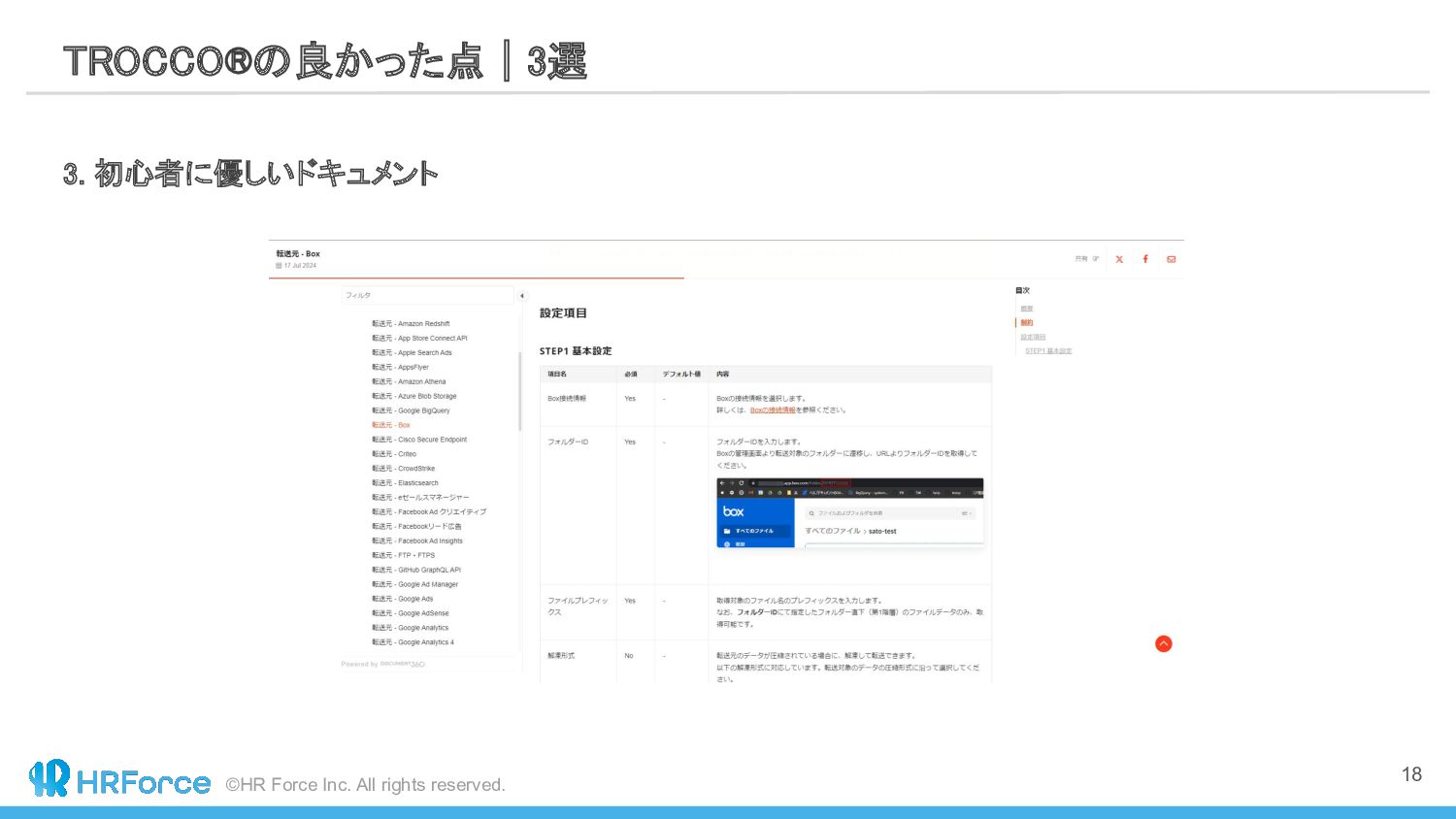1456x819 pixels.
Task: Open 転送元 - GitHub GraphQL API
Action: [416, 571]
